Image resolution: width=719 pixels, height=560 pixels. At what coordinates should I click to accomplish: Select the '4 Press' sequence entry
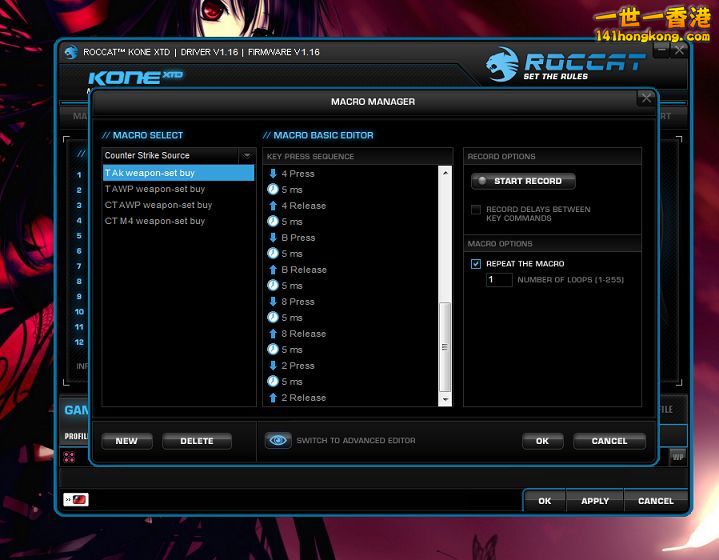tap(298, 173)
